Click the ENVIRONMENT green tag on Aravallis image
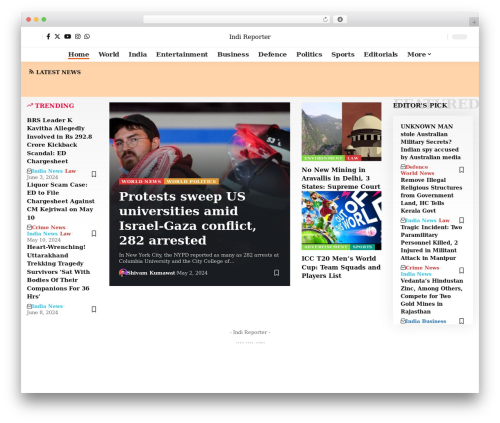Screen dimensions: 500x423 (323, 158)
